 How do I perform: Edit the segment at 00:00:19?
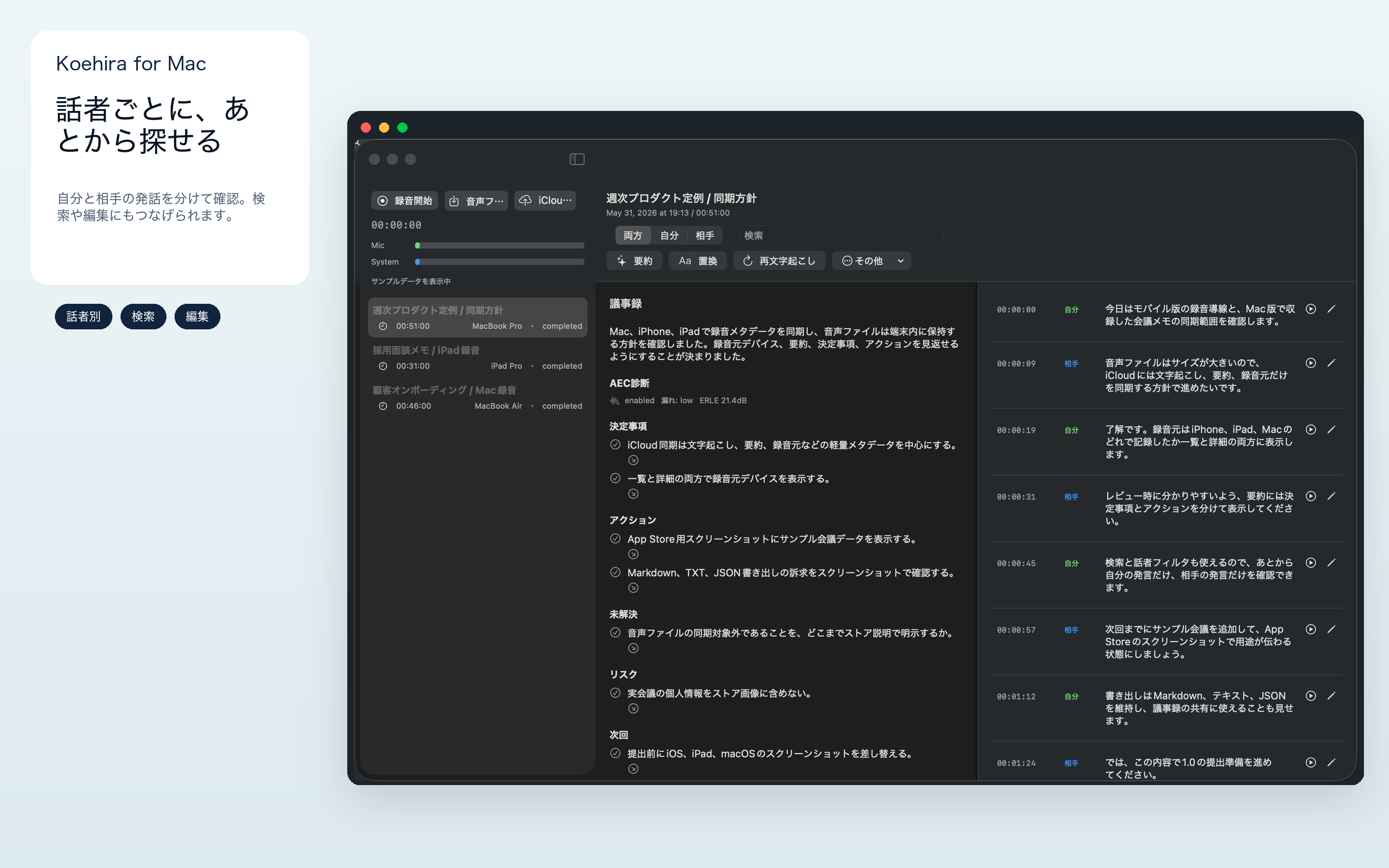click(x=1331, y=429)
